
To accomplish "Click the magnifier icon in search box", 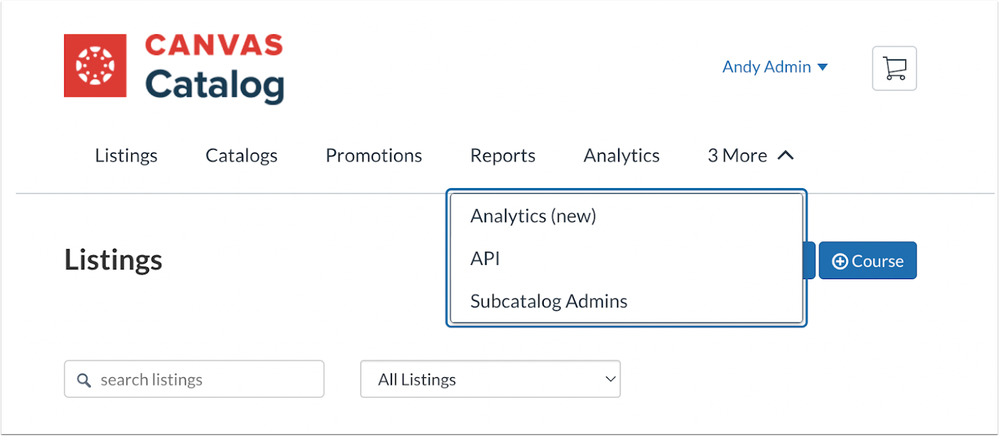I will pyautogui.click(x=83, y=380).
